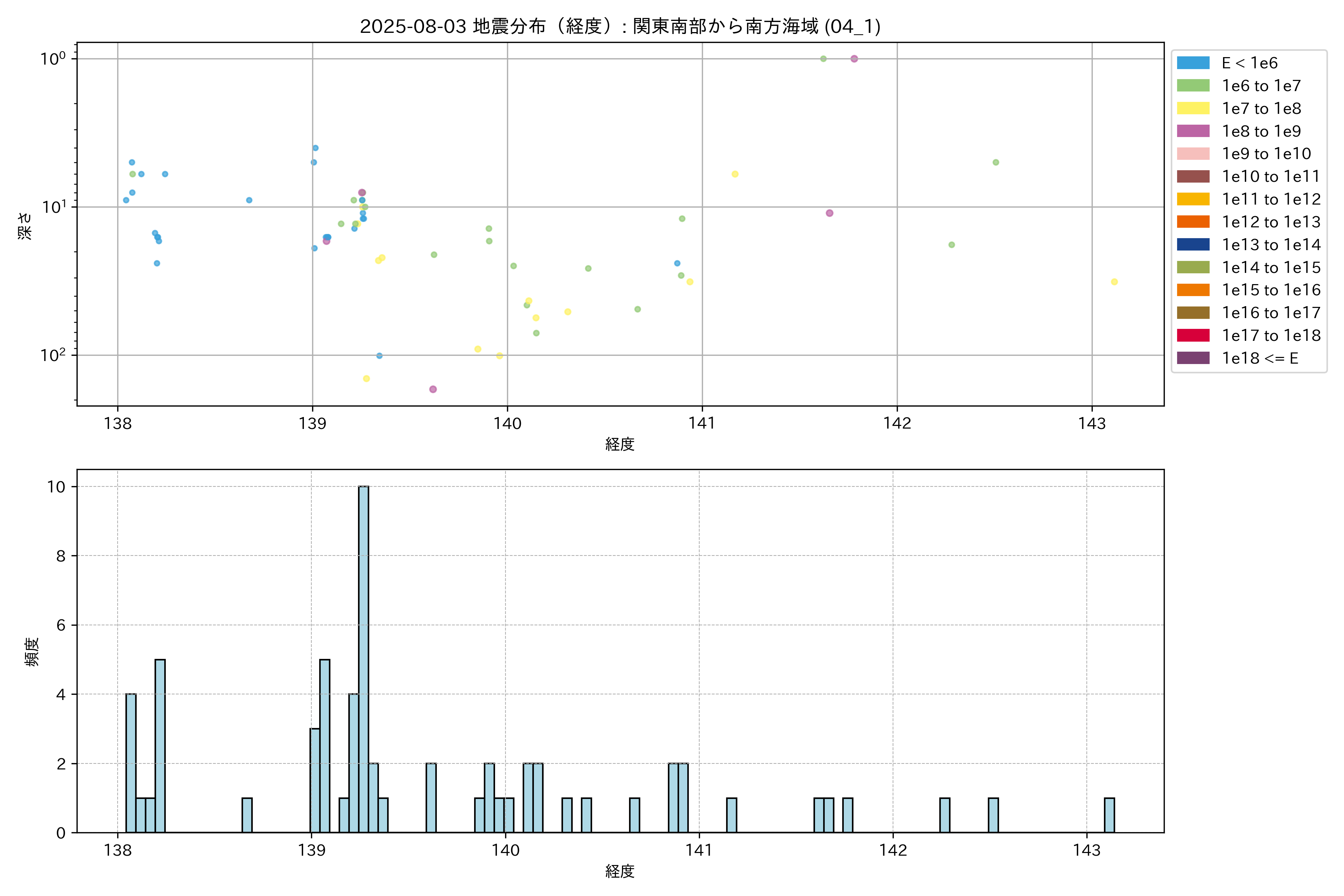
Task: Click the tallest histogram bar reaching 10
Action: click(x=363, y=657)
